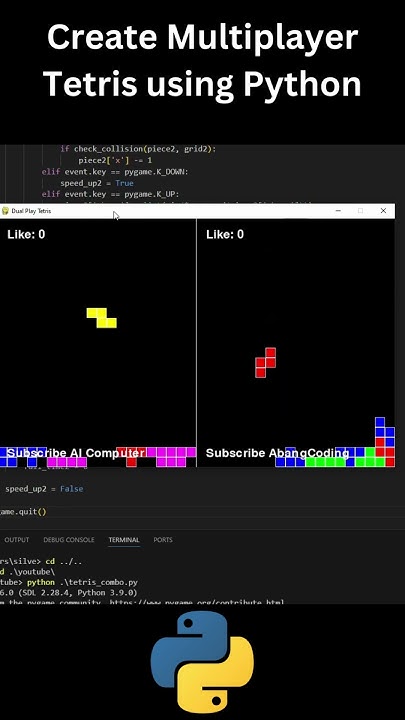
Task: Click 'Subscribe AbangCoding' text
Action: (x=277, y=453)
